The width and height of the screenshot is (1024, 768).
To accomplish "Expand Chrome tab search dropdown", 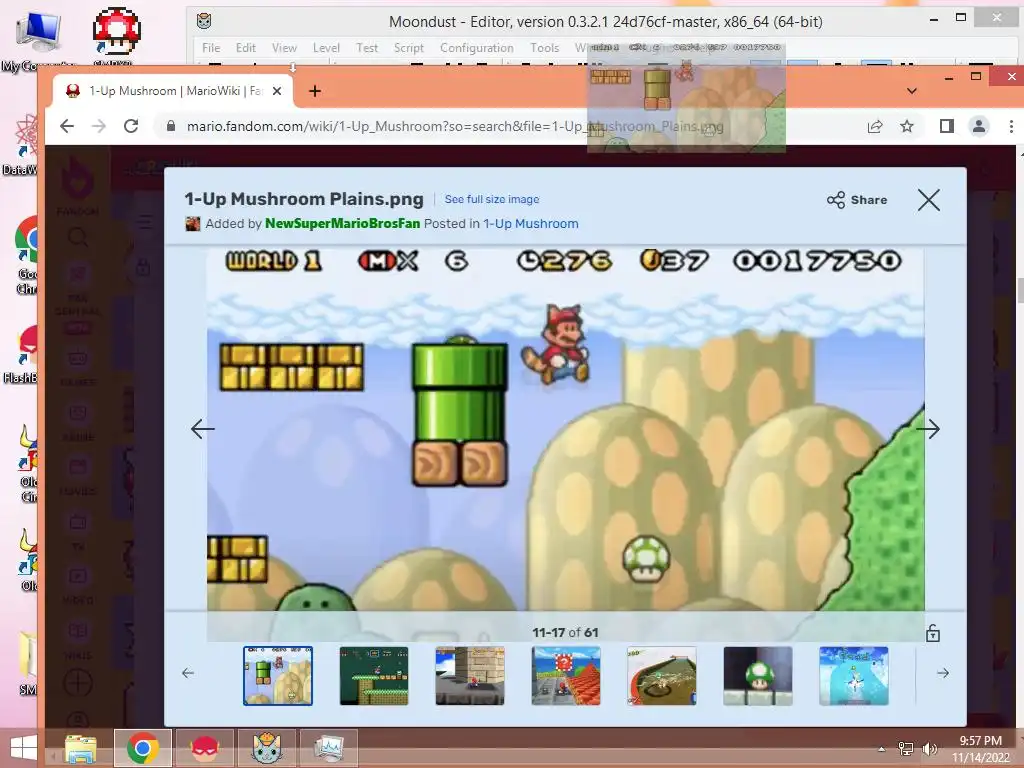I will [912, 91].
